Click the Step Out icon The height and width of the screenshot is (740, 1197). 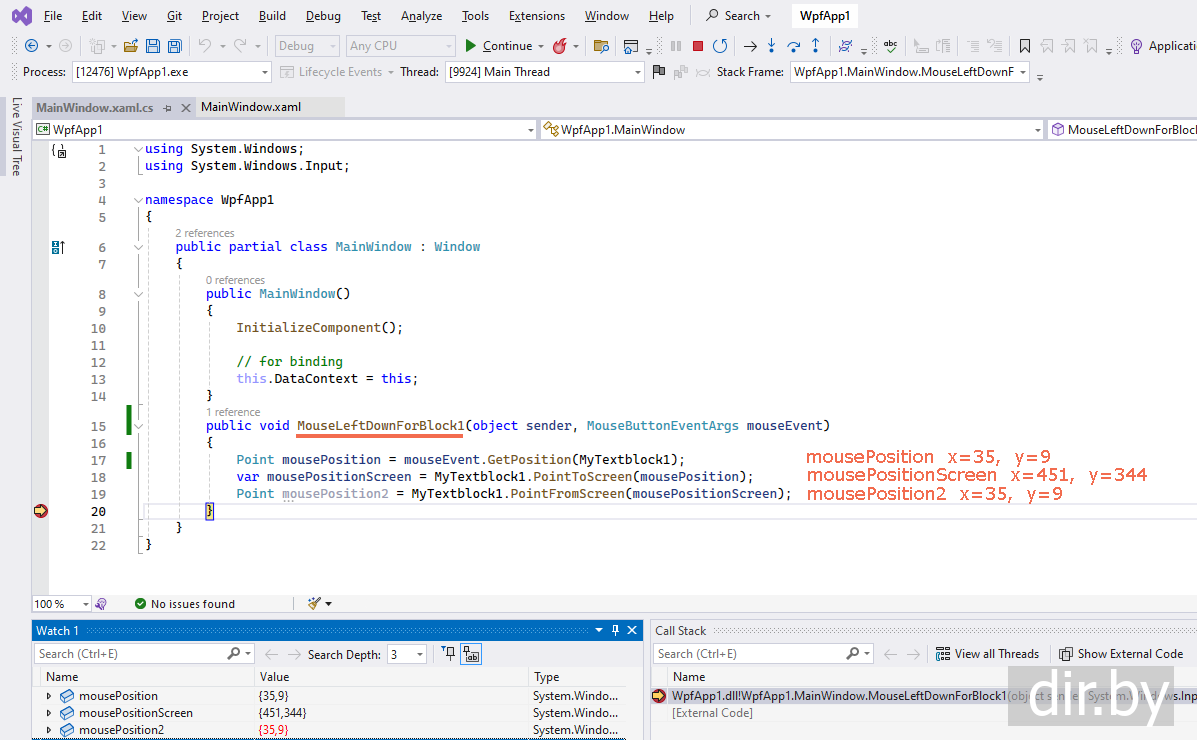pos(816,46)
